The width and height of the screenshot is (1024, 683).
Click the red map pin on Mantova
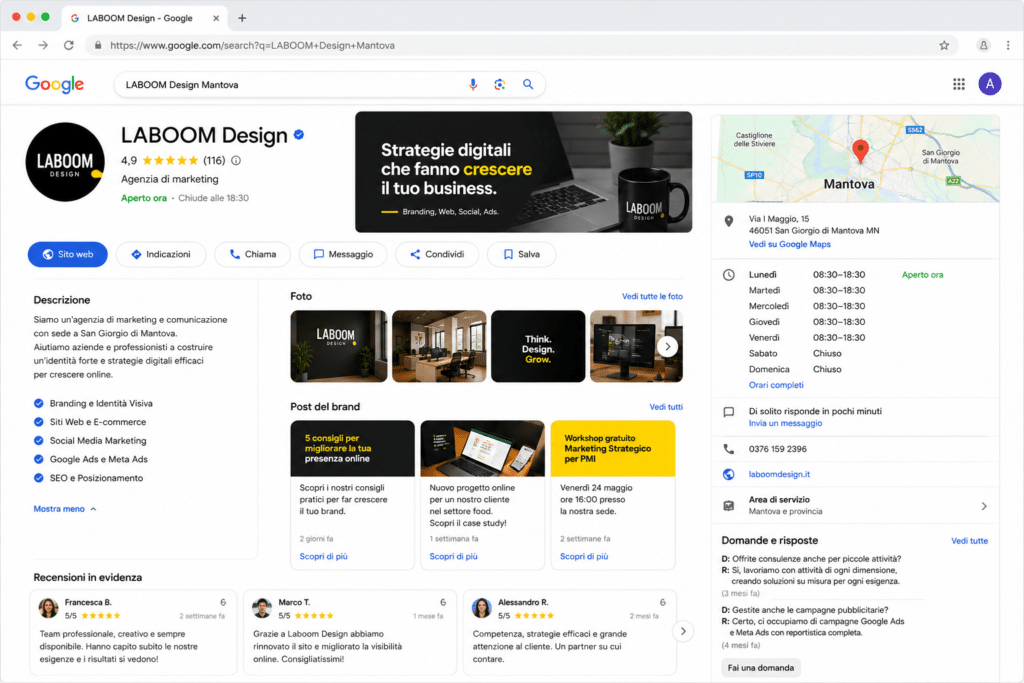[861, 151]
